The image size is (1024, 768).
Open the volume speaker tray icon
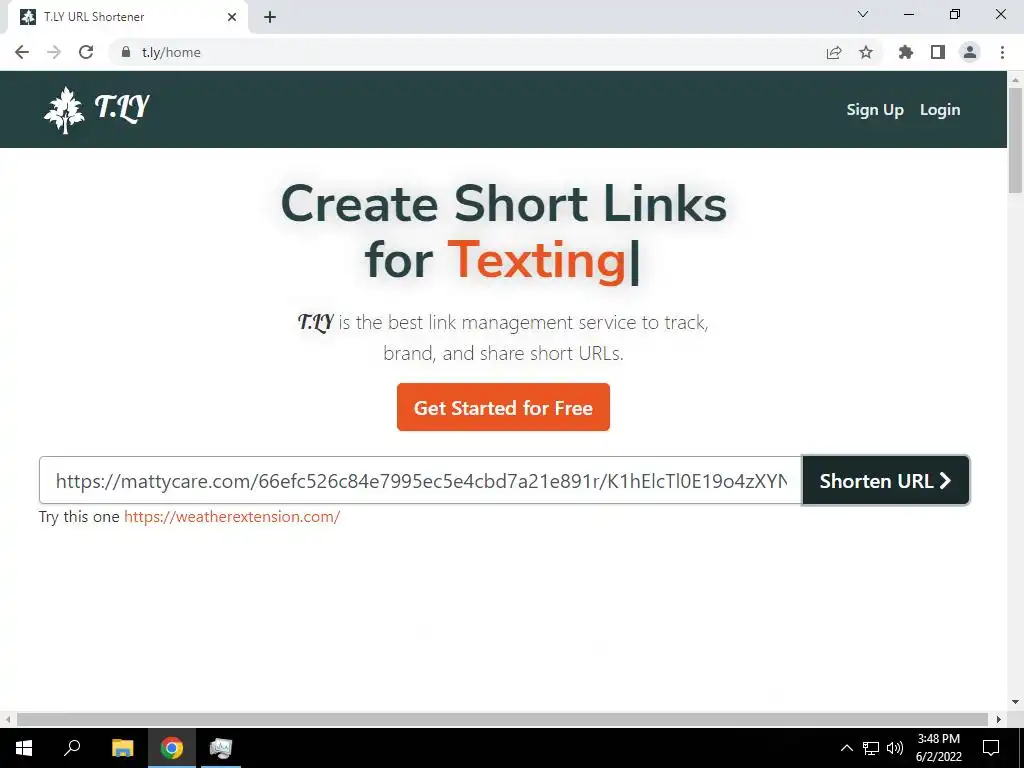coord(895,748)
